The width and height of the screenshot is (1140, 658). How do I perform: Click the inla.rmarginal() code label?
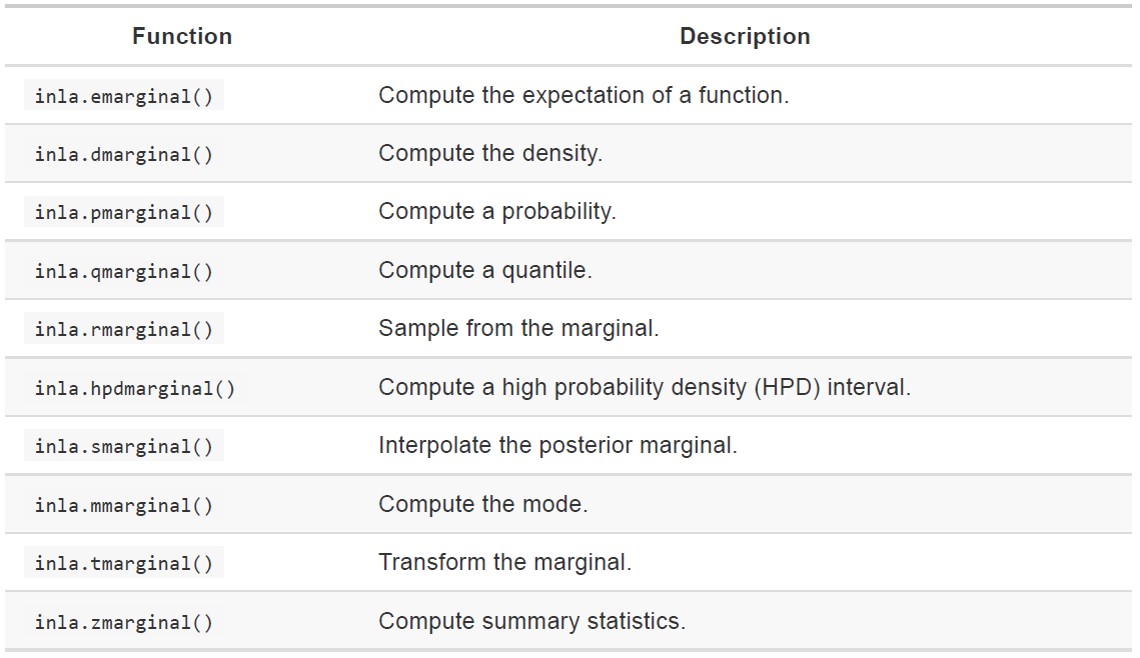pos(124,330)
